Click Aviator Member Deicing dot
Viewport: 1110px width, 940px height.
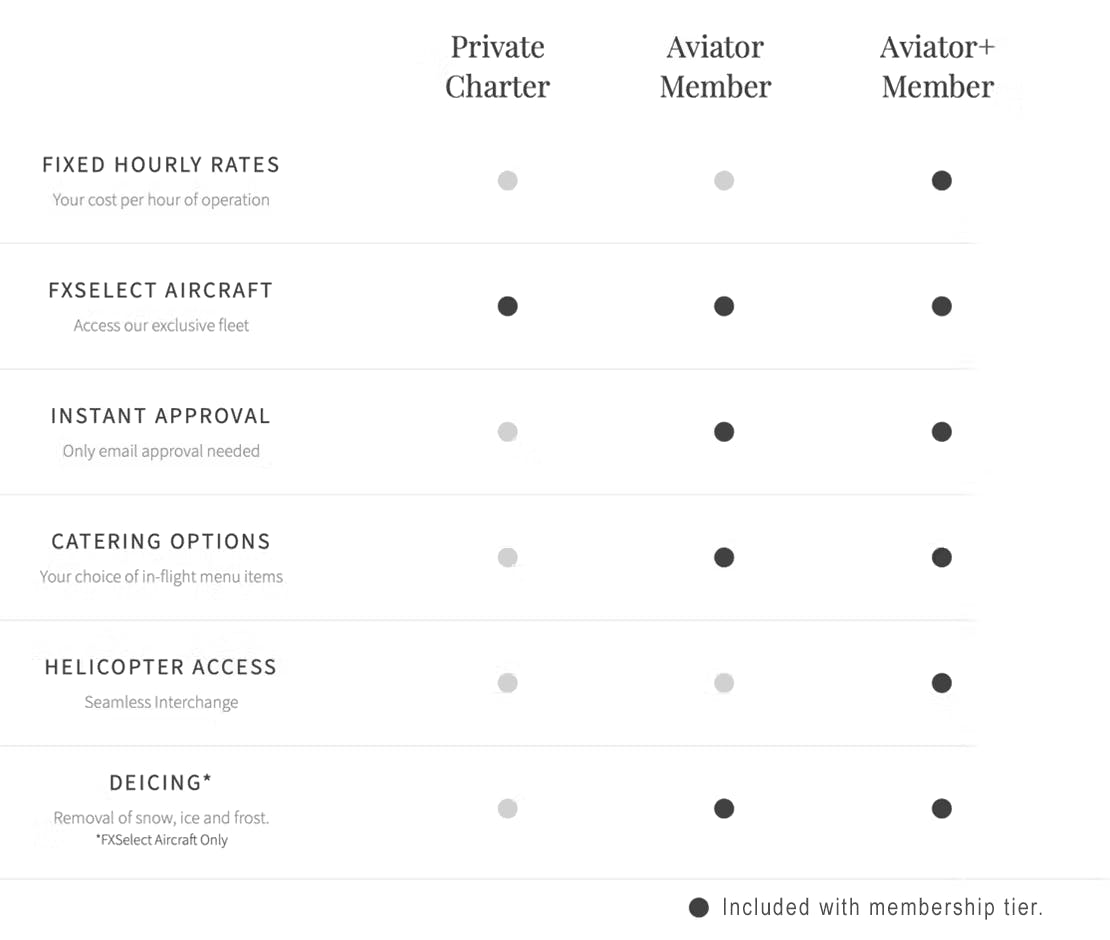point(724,808)
